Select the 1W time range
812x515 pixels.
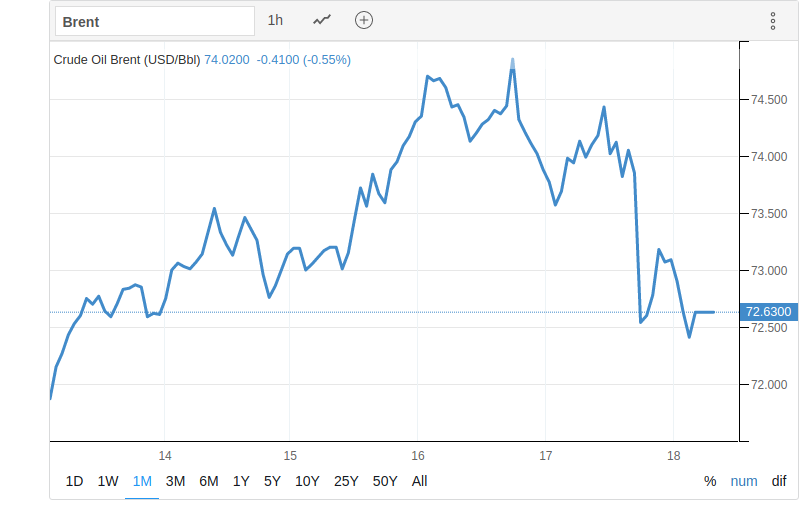108,481
